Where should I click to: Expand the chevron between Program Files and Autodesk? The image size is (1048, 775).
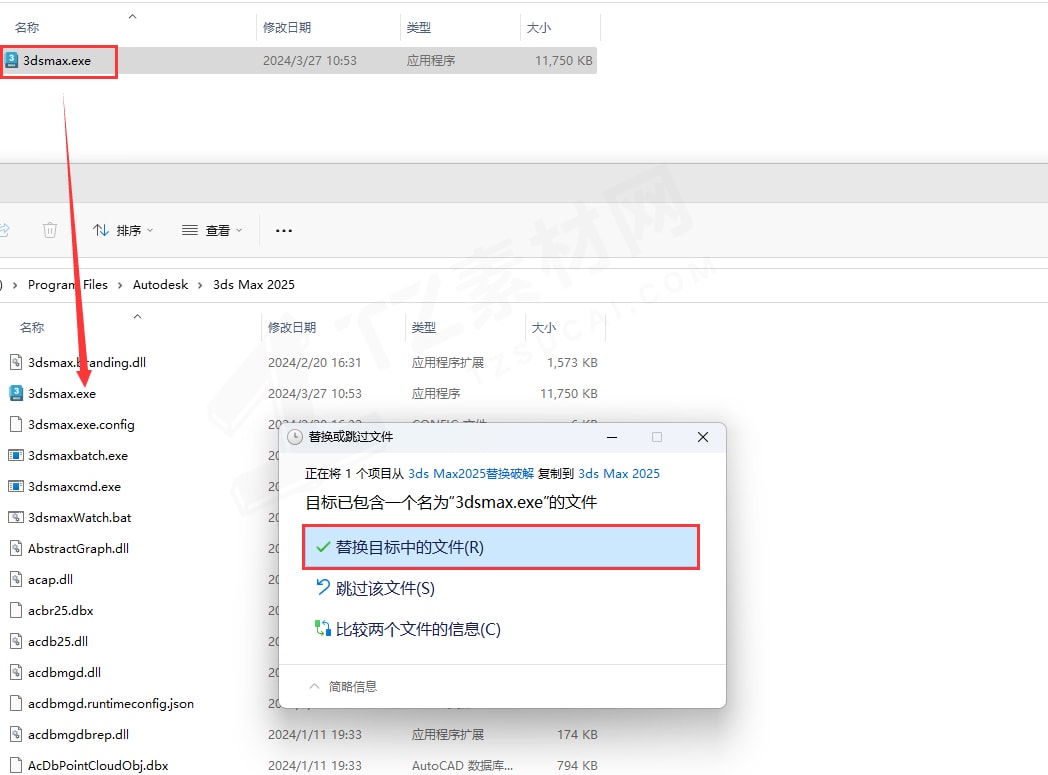point(120,285)
